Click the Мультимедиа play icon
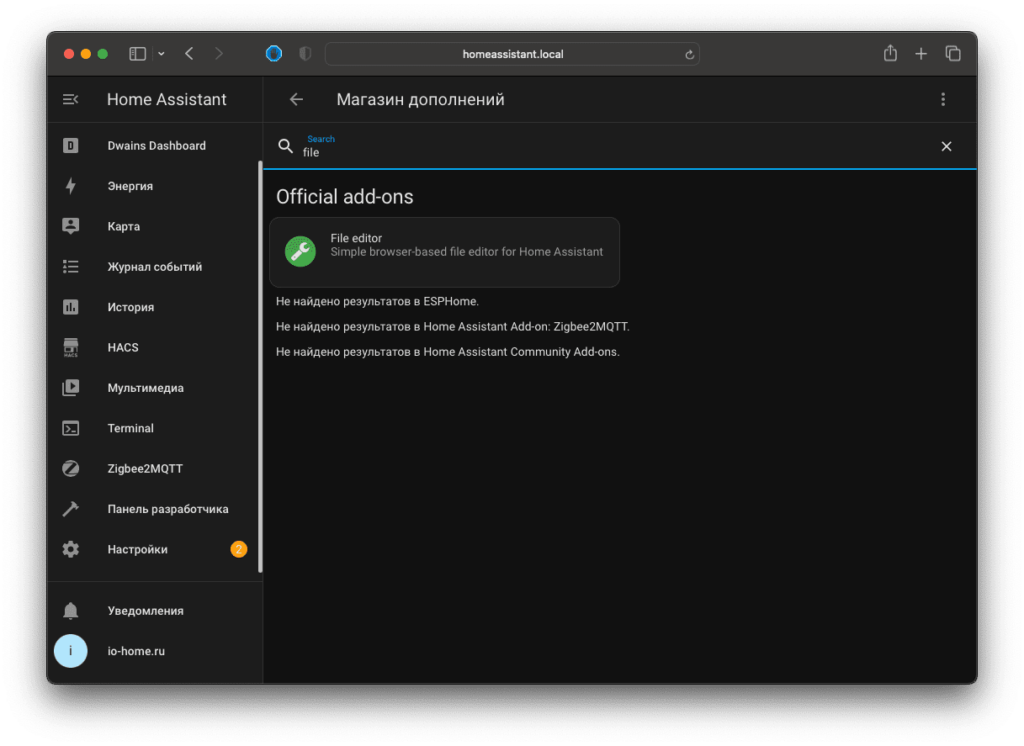 pyautogui.click(x=71, y=388)
